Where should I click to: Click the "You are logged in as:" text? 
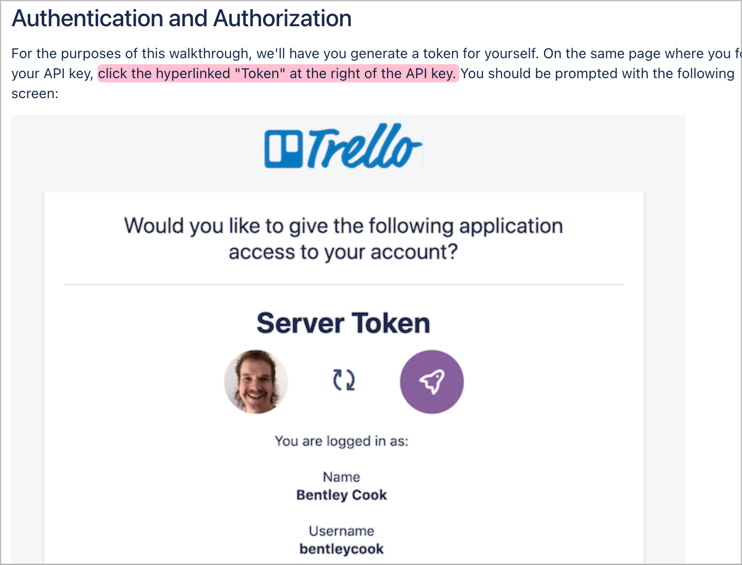click(341, 441)
